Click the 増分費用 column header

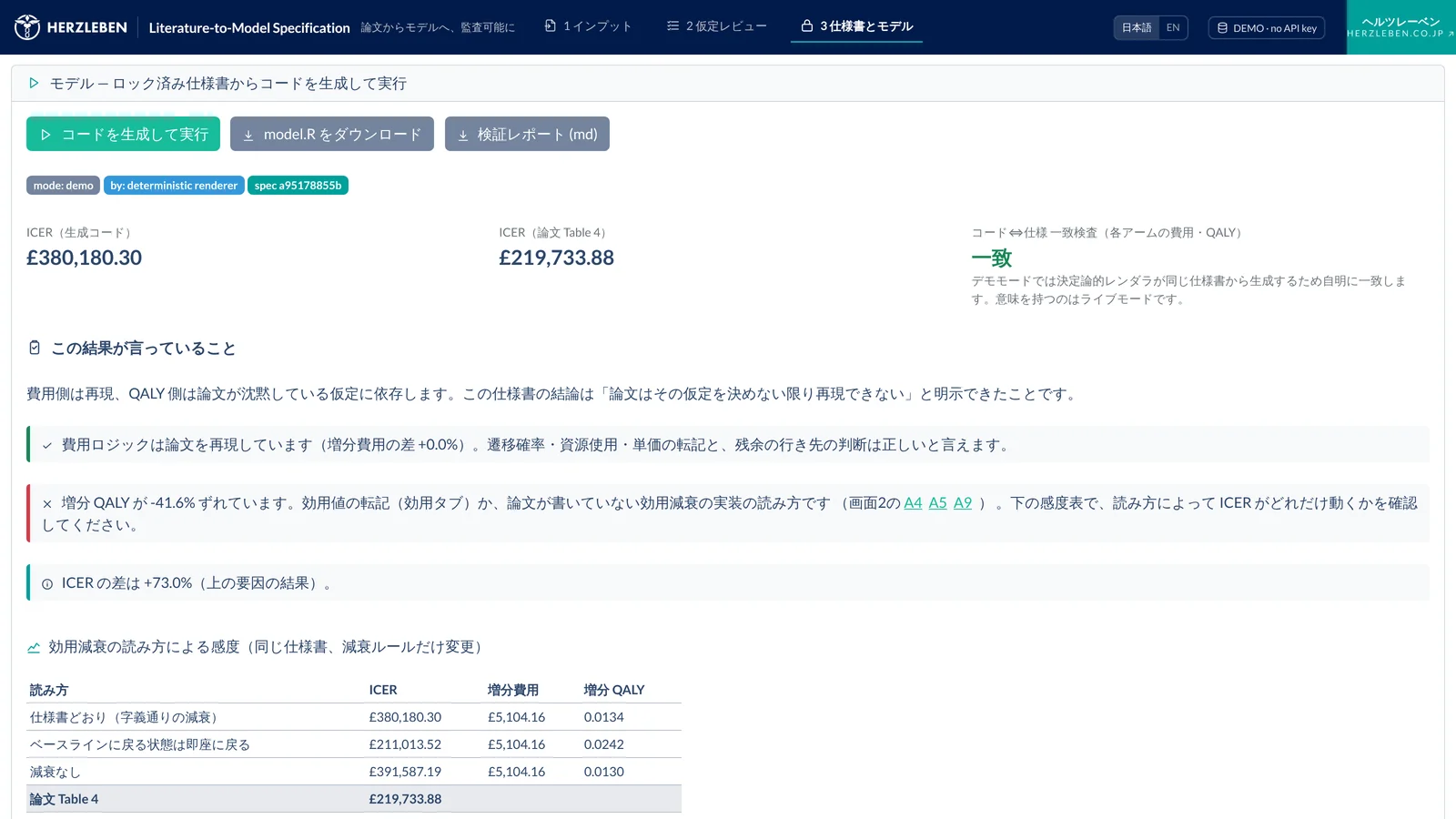(x=513, y=690)
